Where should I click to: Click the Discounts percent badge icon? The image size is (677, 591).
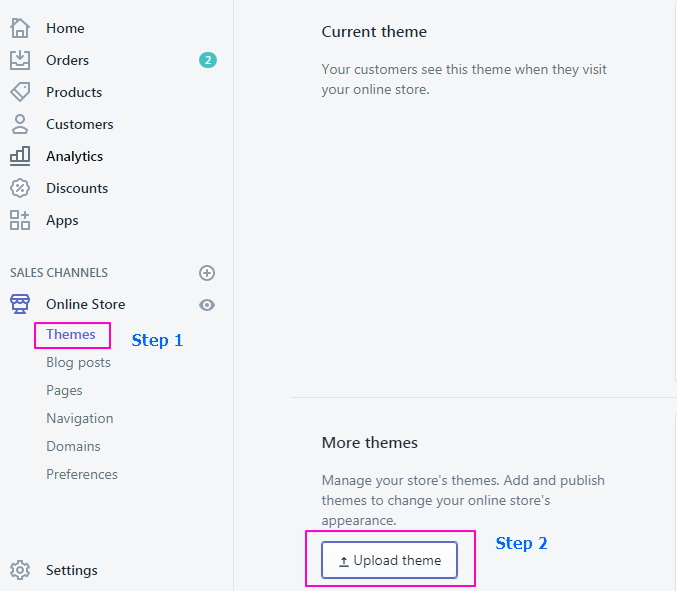20,188
